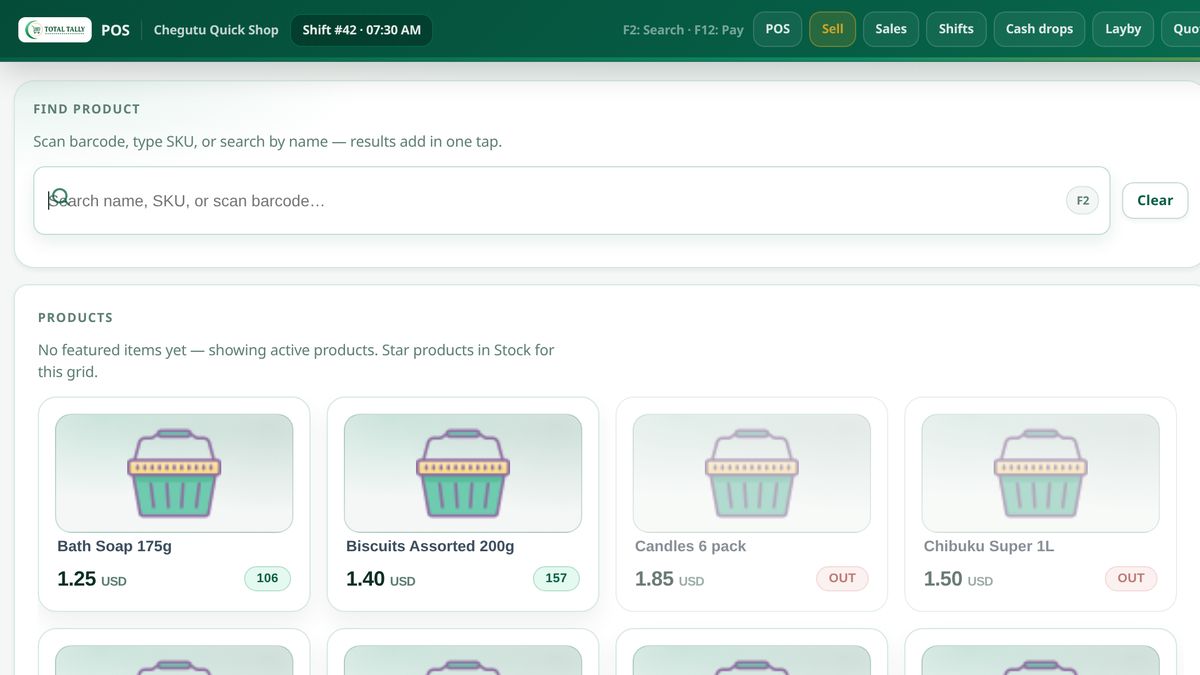Go to the Shifts tab
1200x675 pixels.
pyautogui.click(x=956, y=29)
